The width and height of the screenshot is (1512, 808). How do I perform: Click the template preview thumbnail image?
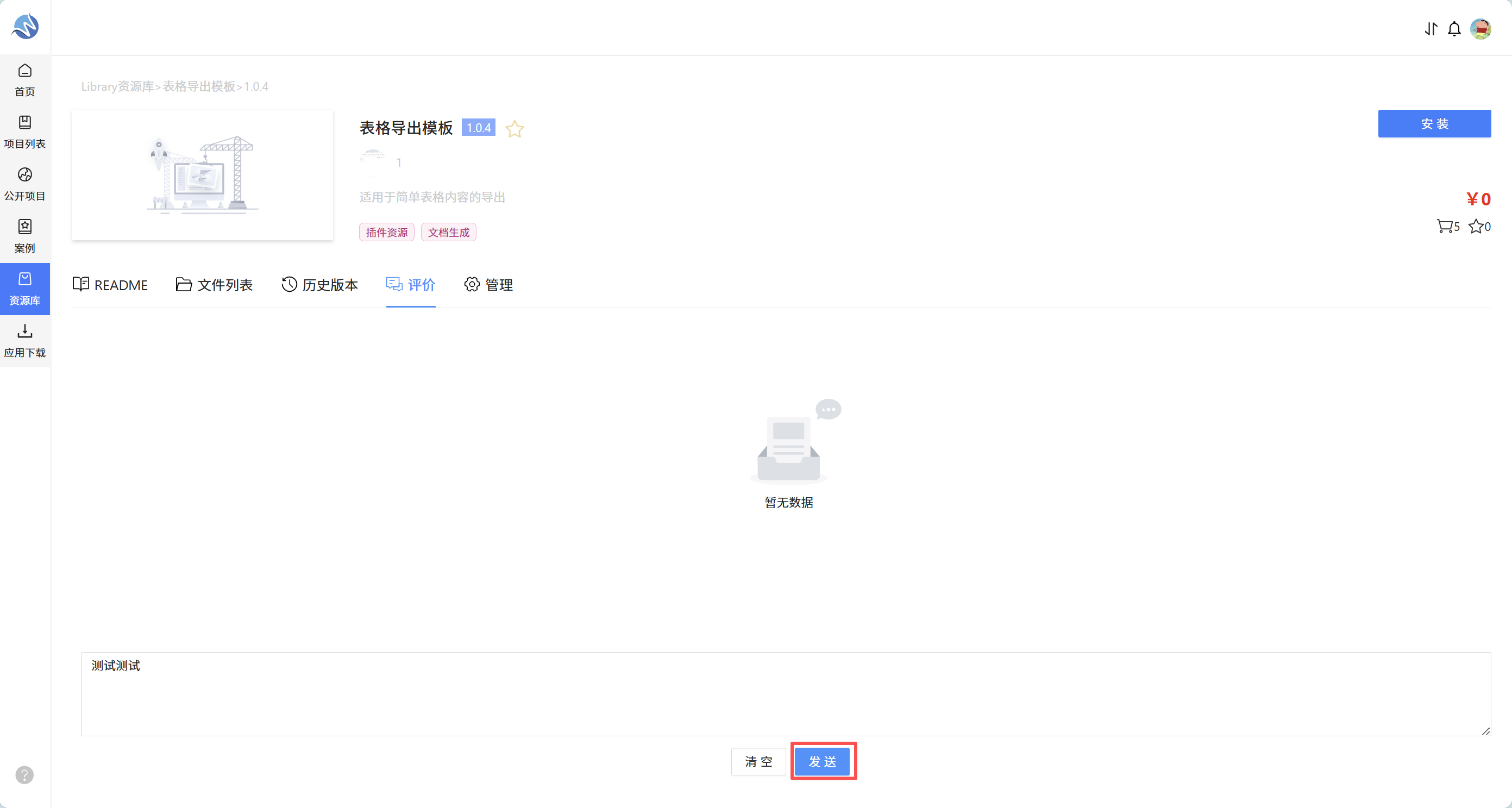pos(203,175)
